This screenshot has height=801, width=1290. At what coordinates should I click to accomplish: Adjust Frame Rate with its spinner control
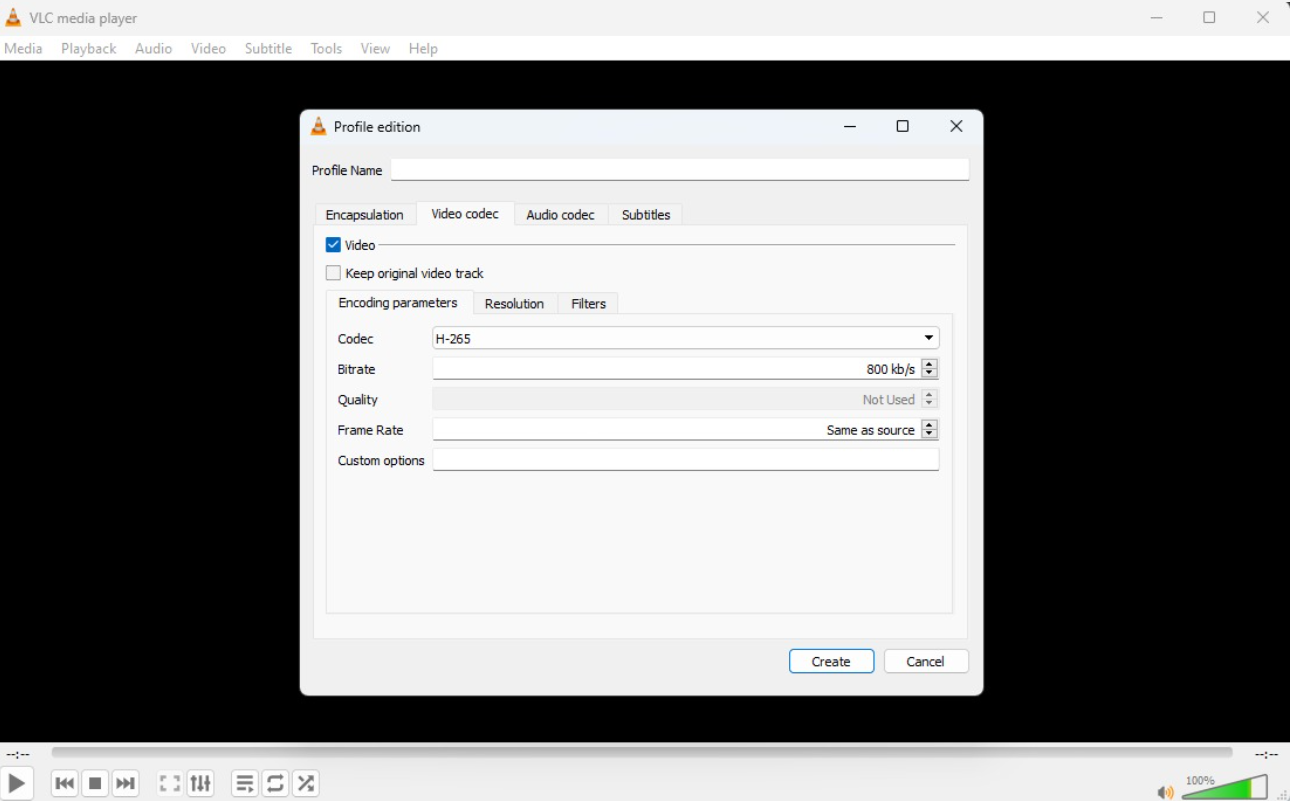930,429
